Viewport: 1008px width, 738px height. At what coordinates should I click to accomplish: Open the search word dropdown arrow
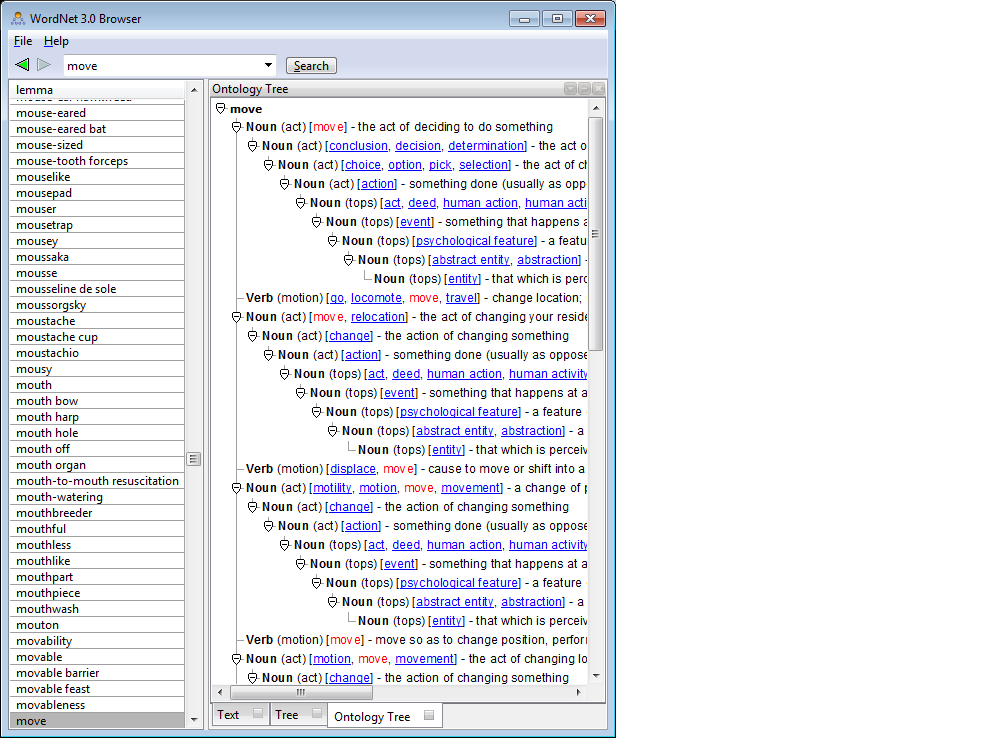tap(268, 65)
